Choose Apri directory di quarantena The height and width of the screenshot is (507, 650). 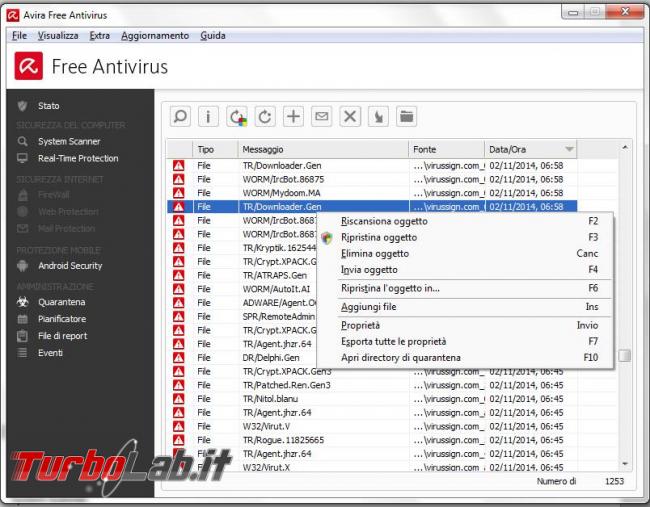[465, 358]
